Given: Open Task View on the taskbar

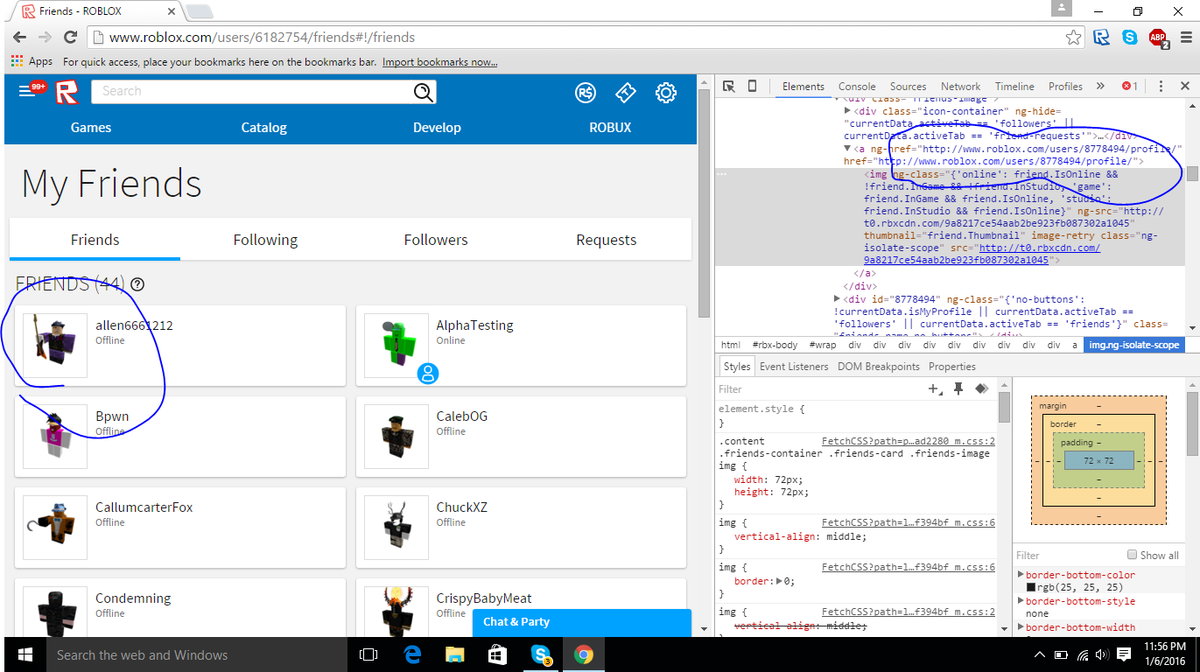Looking at the screenshot, I should coord(368,655).
